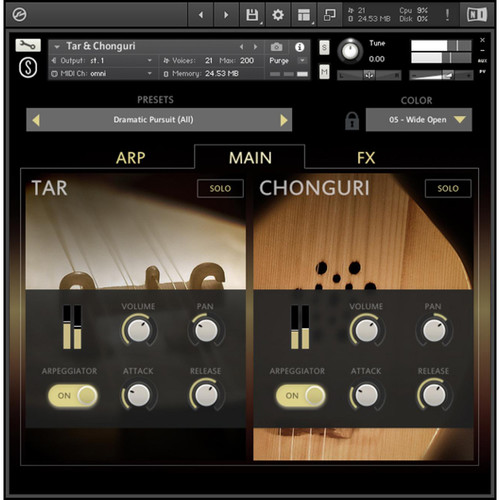The height and width of the screenshot is (500, 500).
Task: Open Kontakt settings gear icon
Action: (x=278, y=15)
